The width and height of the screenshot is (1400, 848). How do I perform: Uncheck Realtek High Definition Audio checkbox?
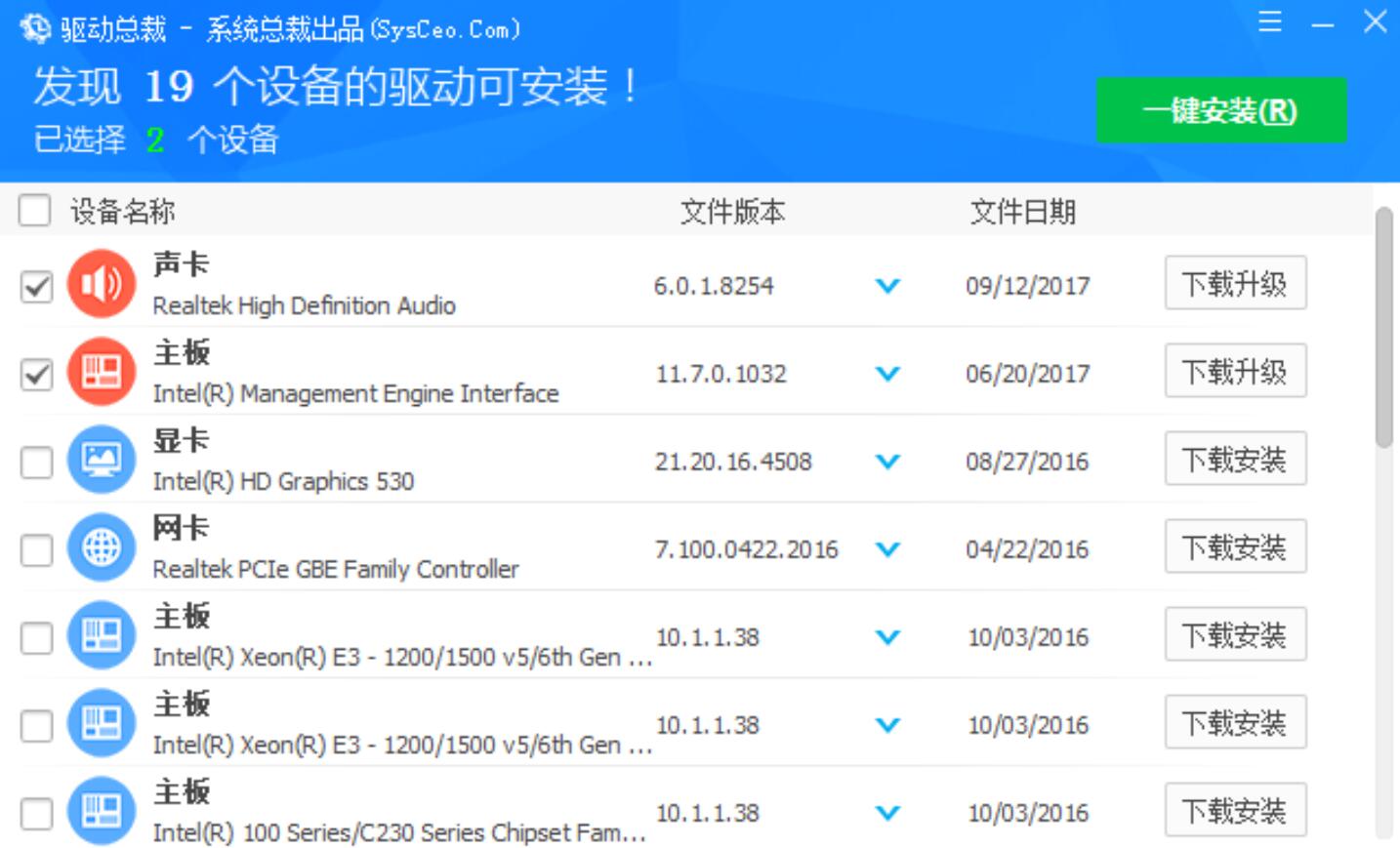point(37,286)
